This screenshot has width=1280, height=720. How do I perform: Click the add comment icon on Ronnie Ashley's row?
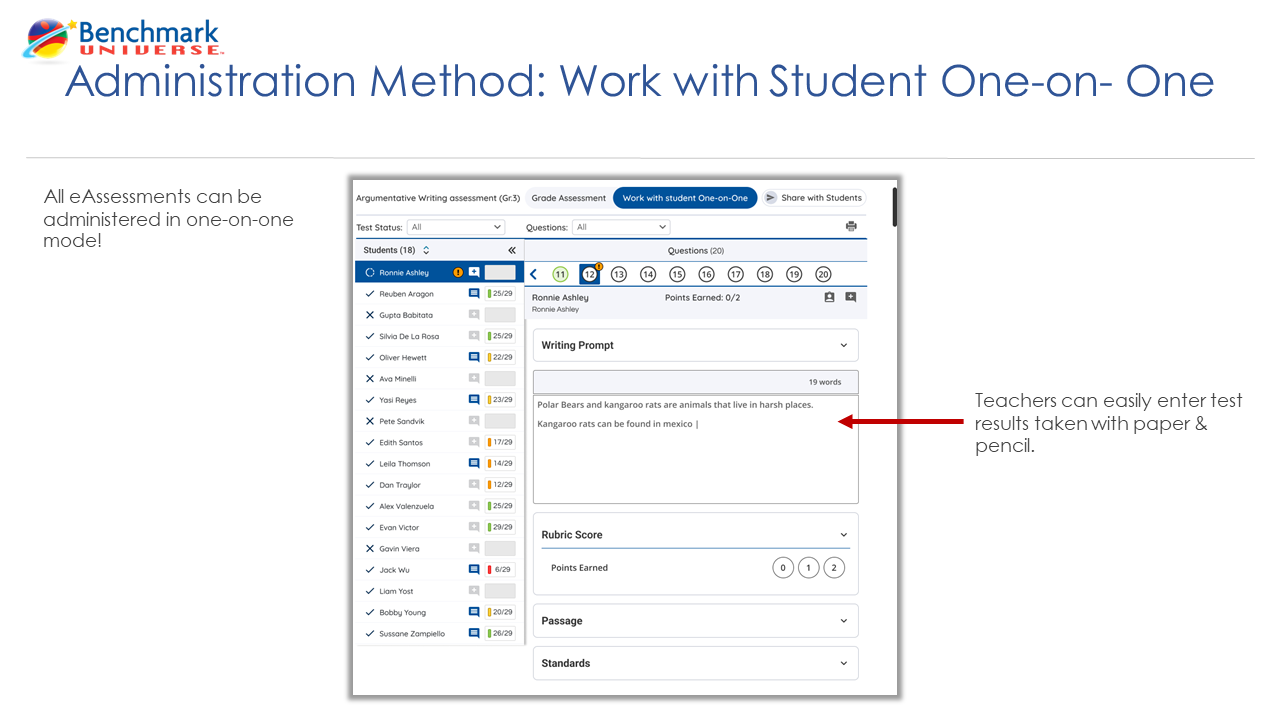point(474,272)
